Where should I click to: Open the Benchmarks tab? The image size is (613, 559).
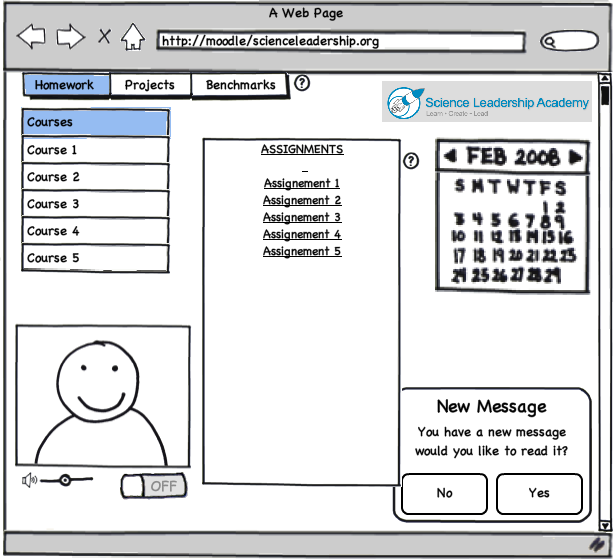point(240,85)
